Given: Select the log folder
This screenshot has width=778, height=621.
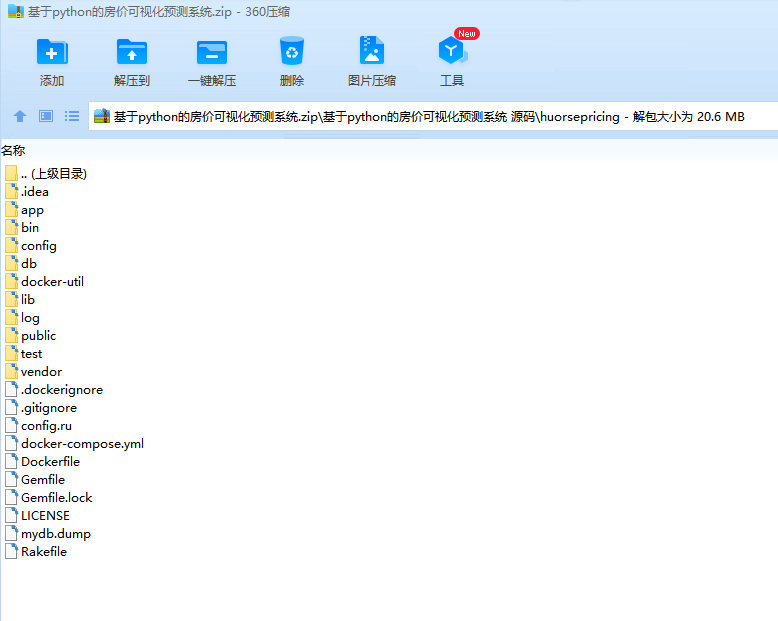Looking at the screenshot, I should tap(22, 317).
